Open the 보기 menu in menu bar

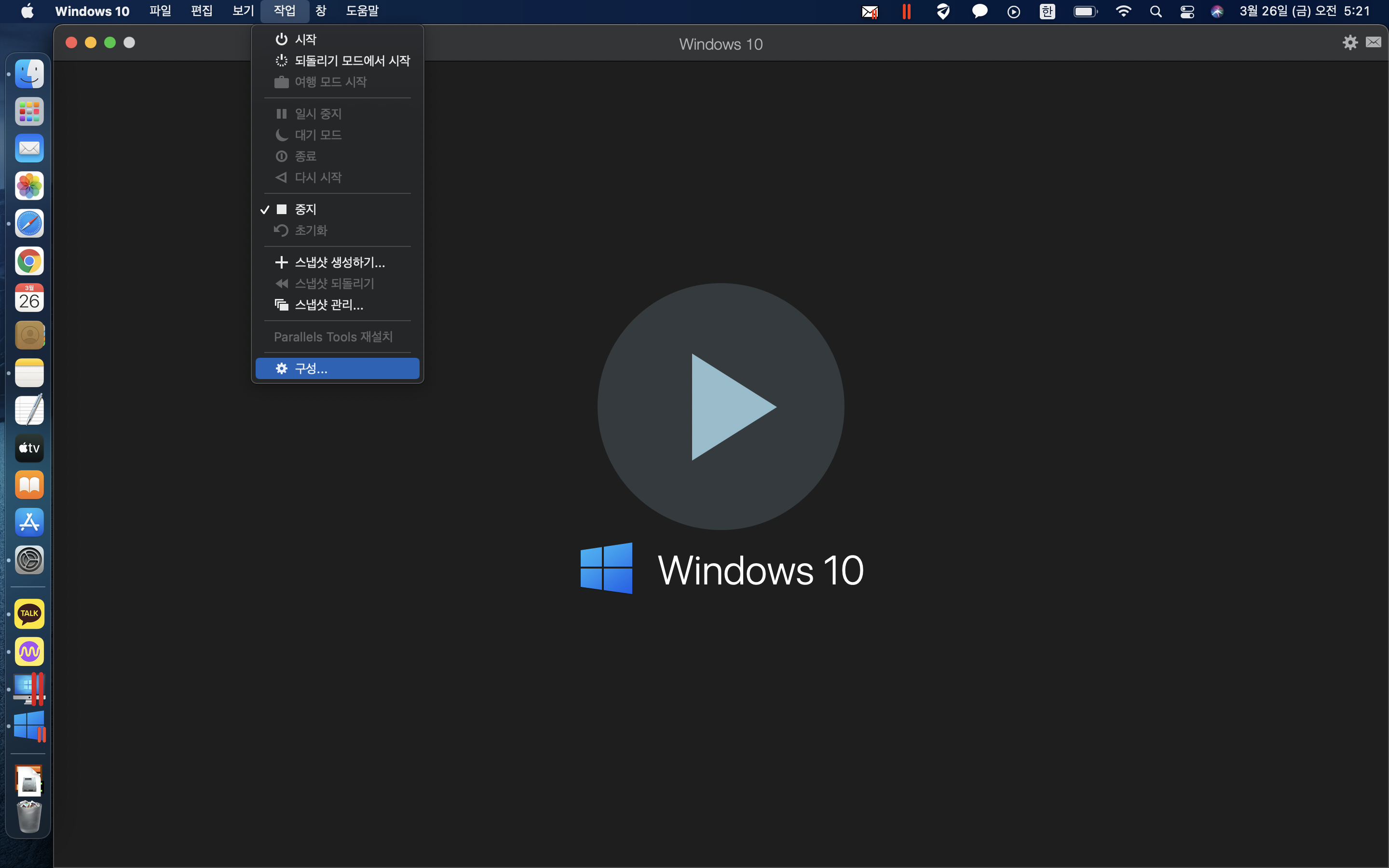pyautogui.click(x=243, y=11)
